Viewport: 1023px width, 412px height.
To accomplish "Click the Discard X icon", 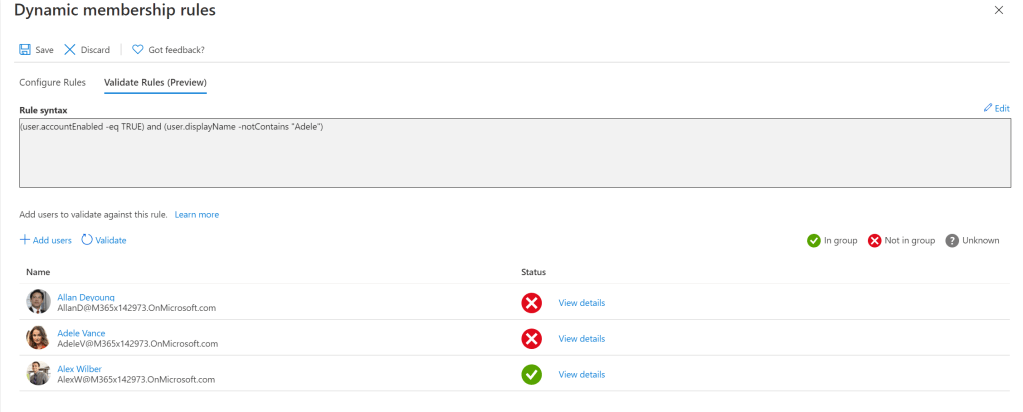I will 70,50.
